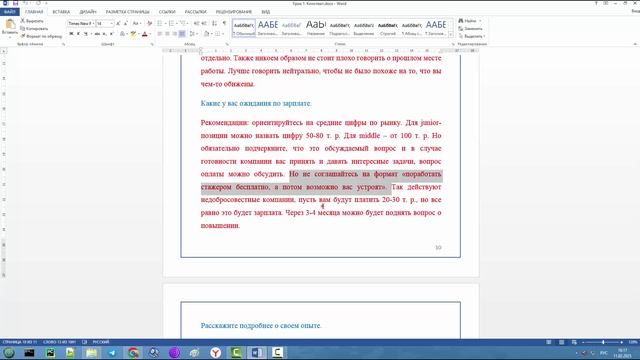Toggle Subscript formatting

coord(104,34)
